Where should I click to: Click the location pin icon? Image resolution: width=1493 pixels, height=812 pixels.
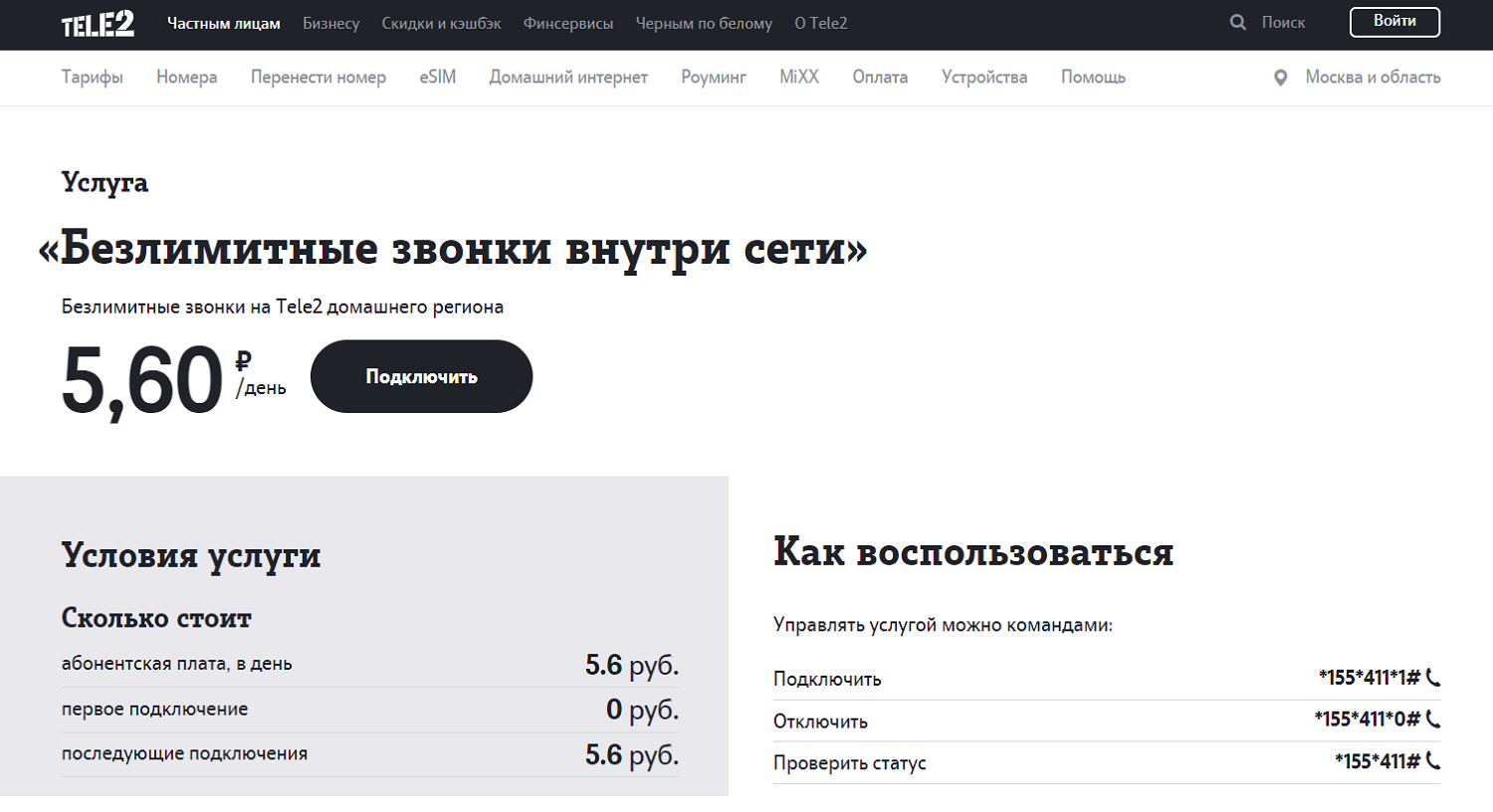pyautogui.click(x=1281, y=78)
